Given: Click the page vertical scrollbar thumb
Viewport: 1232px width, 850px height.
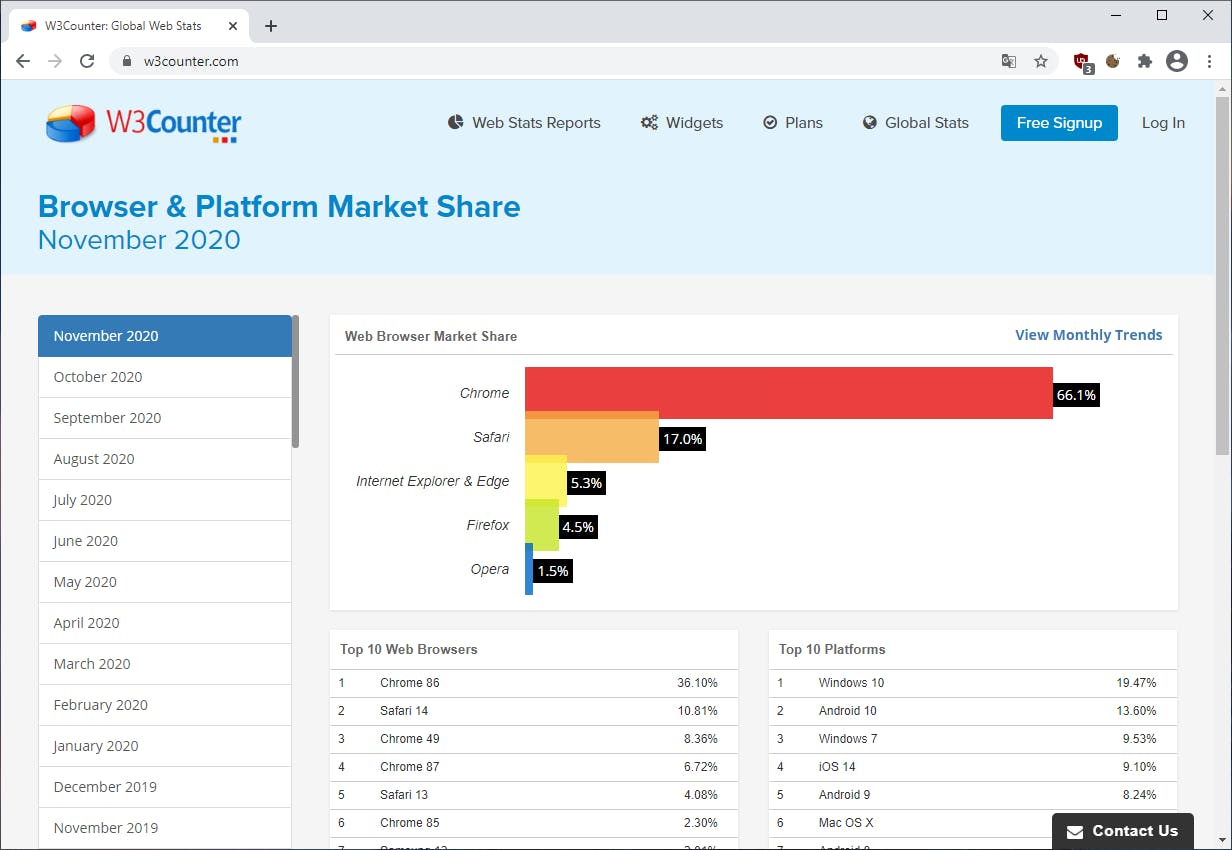Looking at the screenshot, I should (1222, 277).
